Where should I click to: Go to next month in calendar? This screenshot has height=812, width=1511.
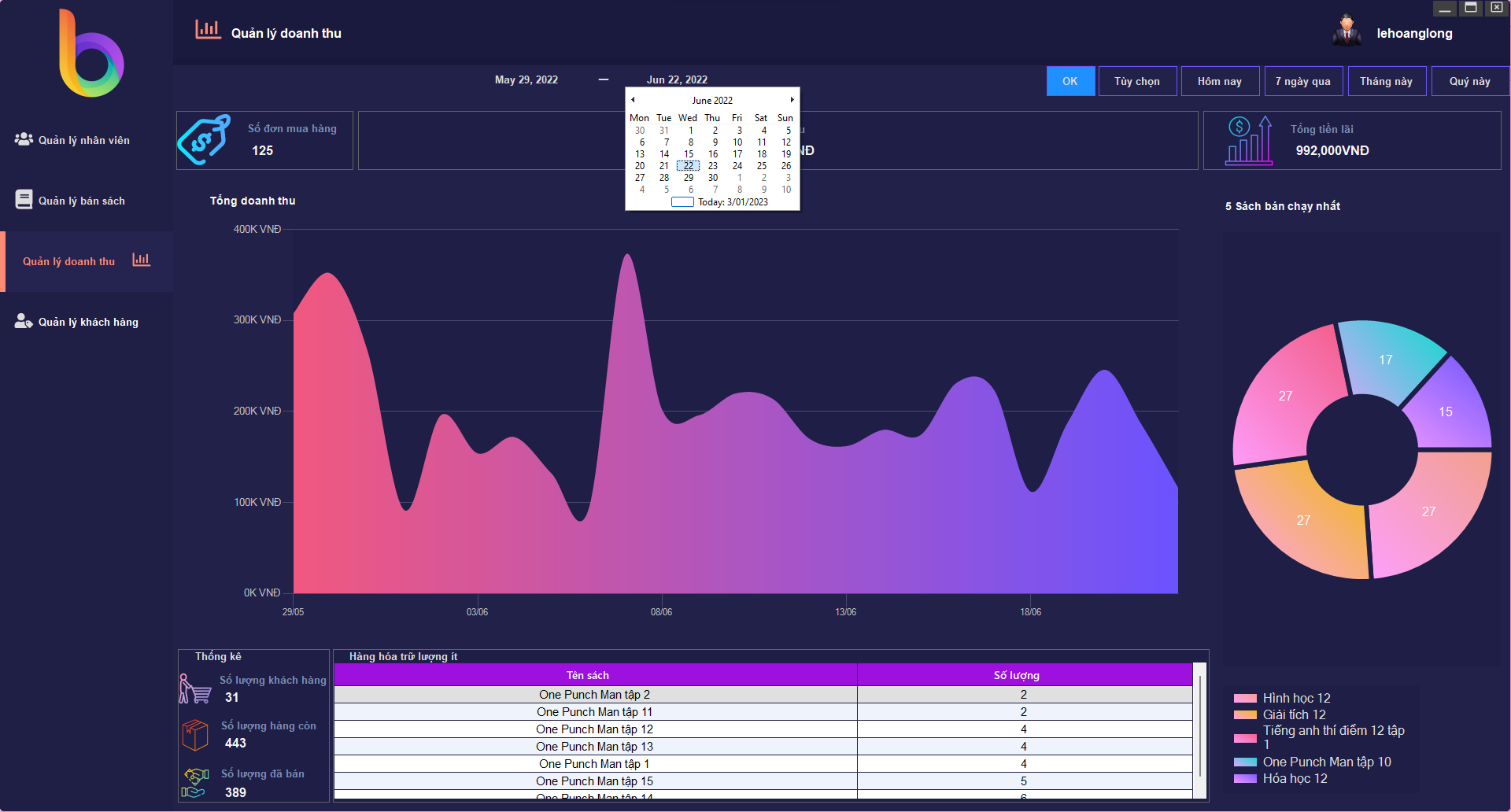click(792, 100)
